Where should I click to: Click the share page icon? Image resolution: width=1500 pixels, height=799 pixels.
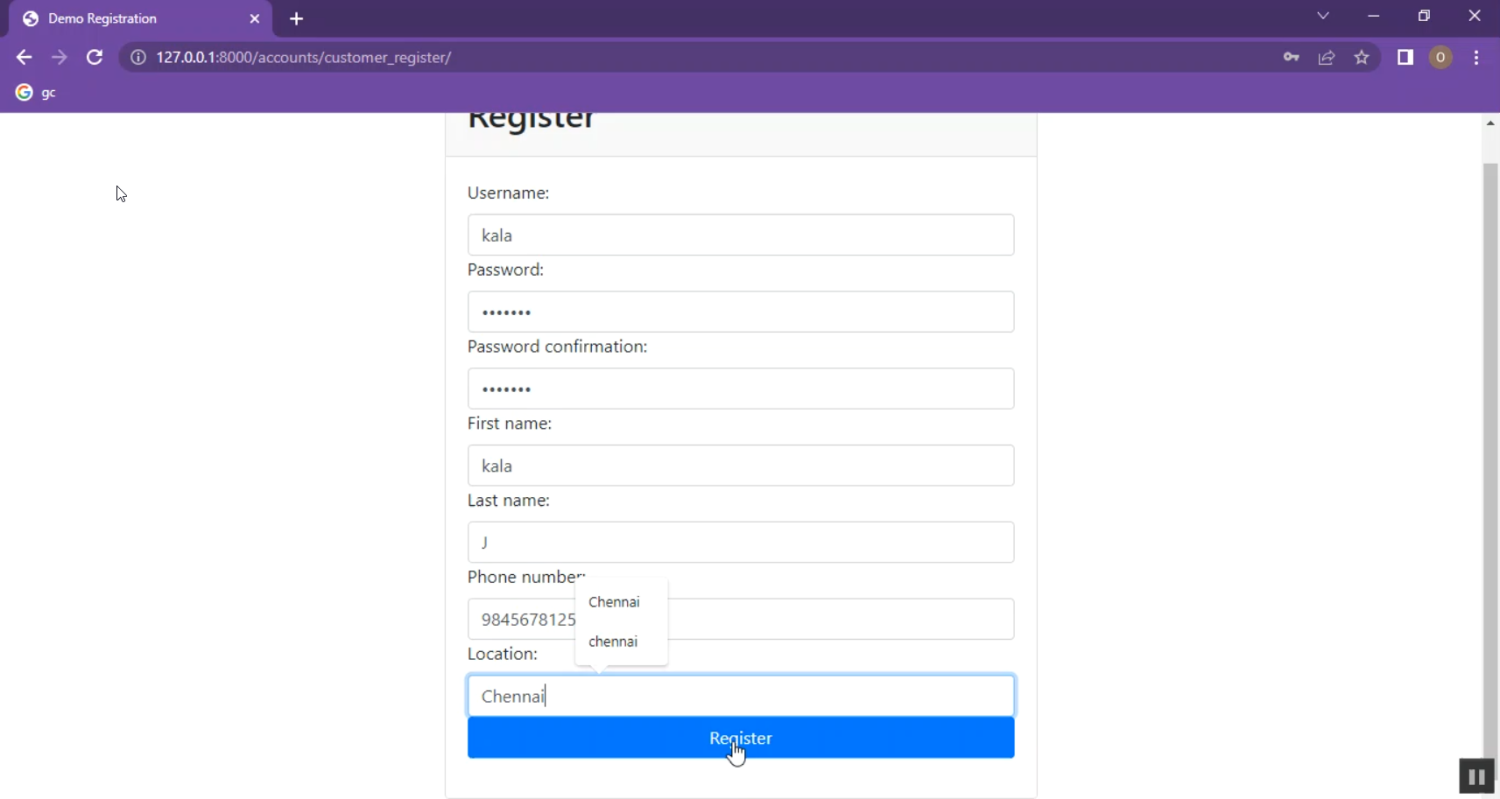[1326, 57]
